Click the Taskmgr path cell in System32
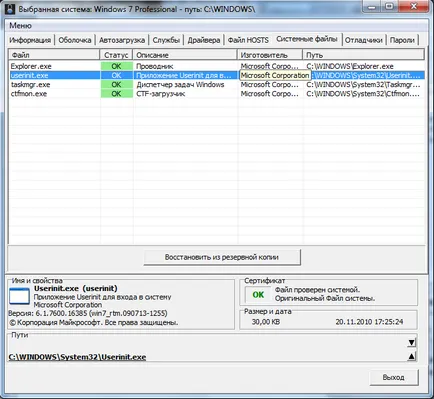The height and width of the screenshot is (399, 434). point(363,85)
